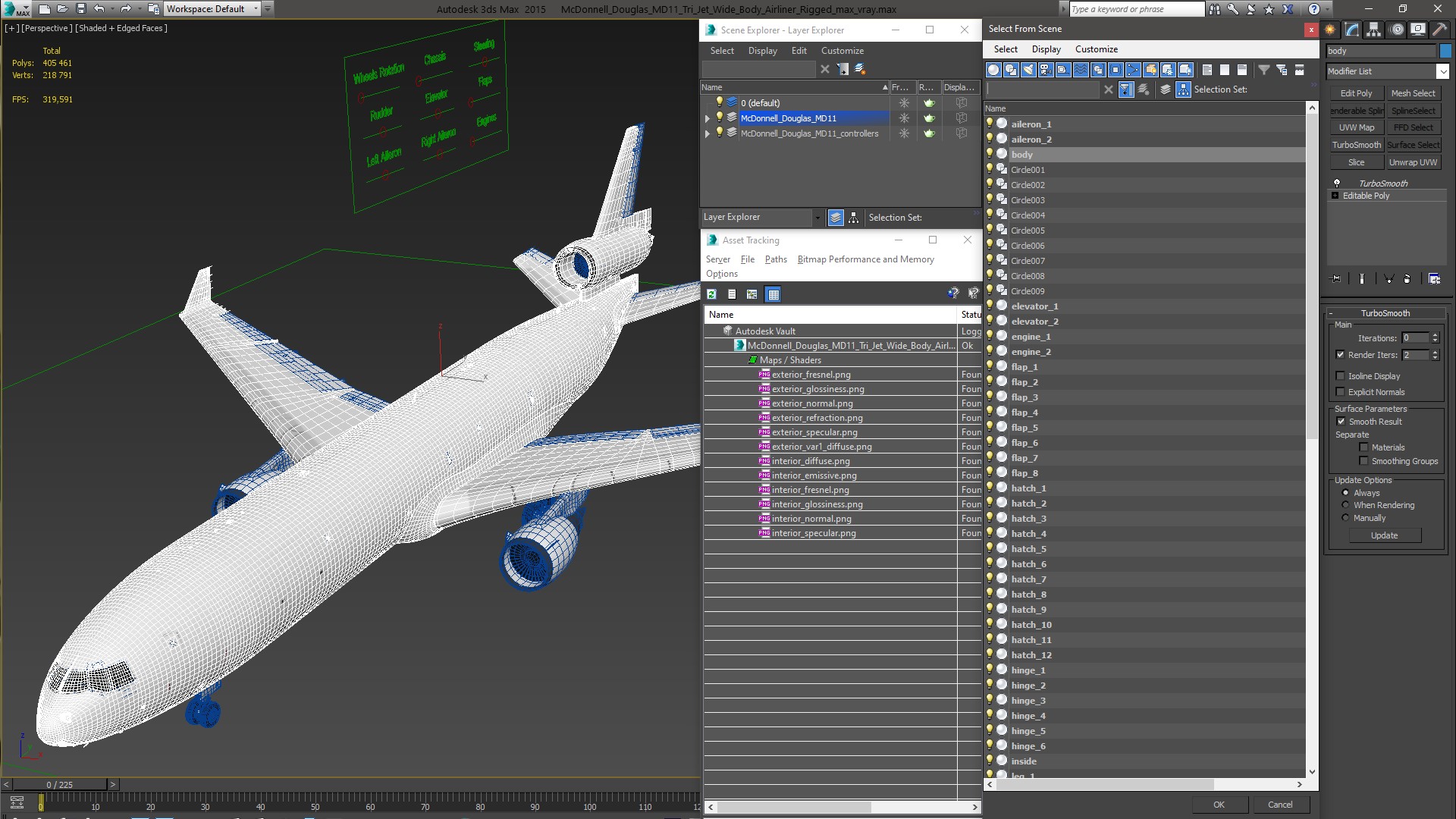Toggle Display Helpers filter in Select From Scene
Screen dimensions: 1456x819
(x=1063, y=70)
